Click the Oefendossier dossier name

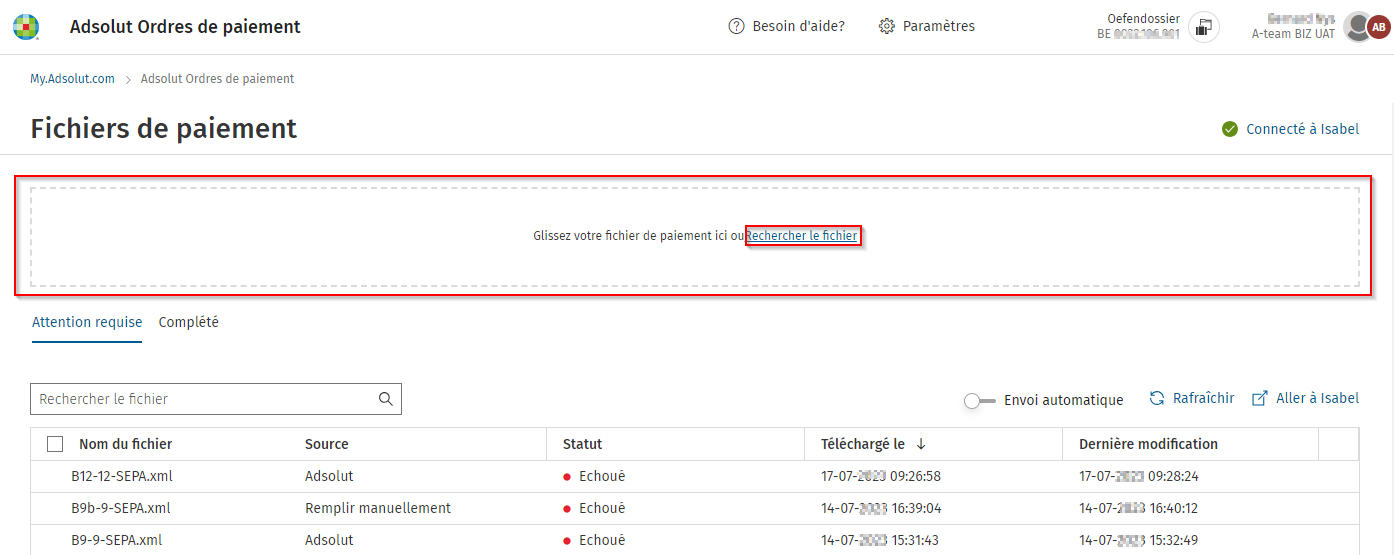1143,19
